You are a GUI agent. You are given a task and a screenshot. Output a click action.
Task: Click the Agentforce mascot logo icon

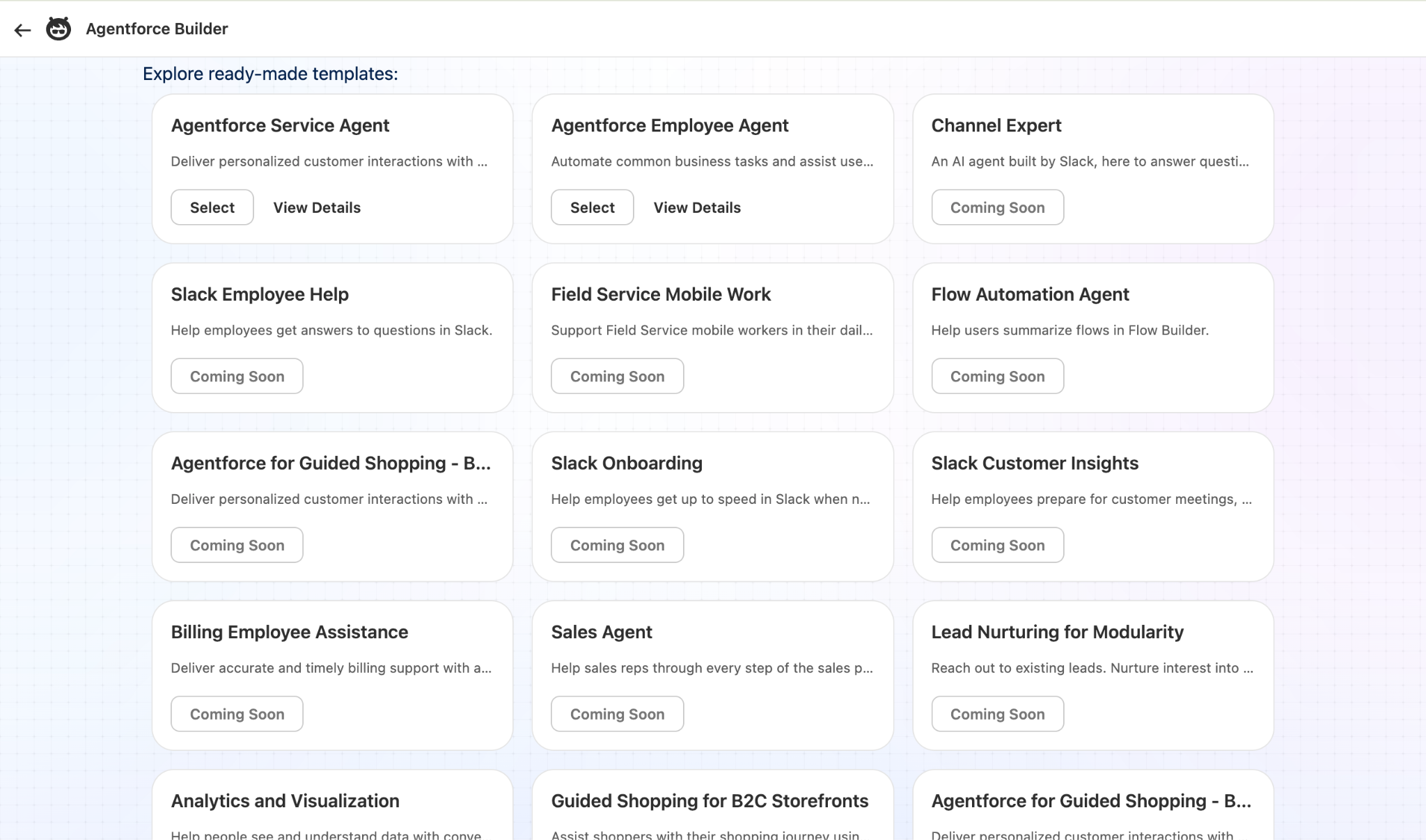coord(58,29)
